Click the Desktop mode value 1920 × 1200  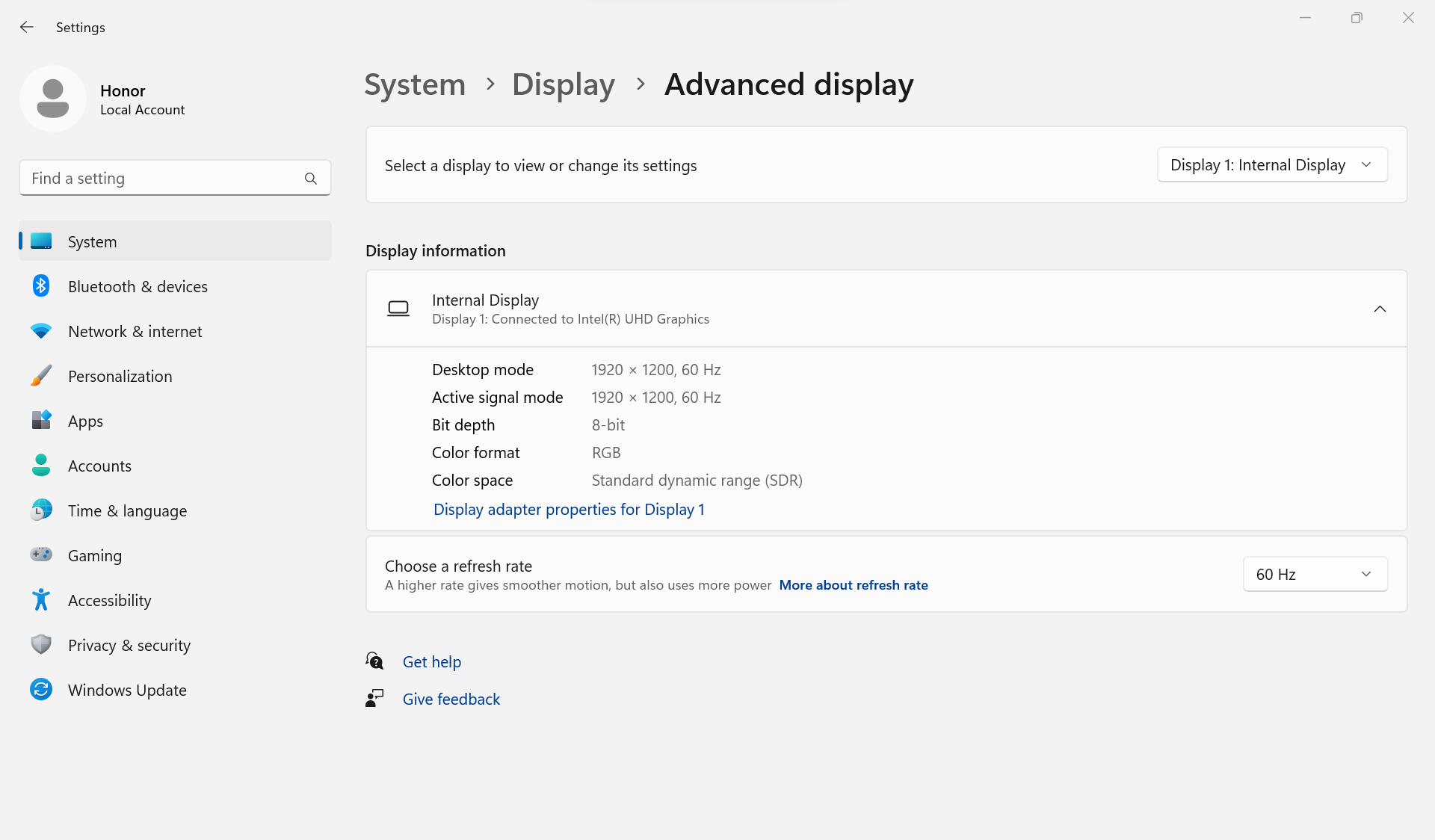(x=656, y=369)
